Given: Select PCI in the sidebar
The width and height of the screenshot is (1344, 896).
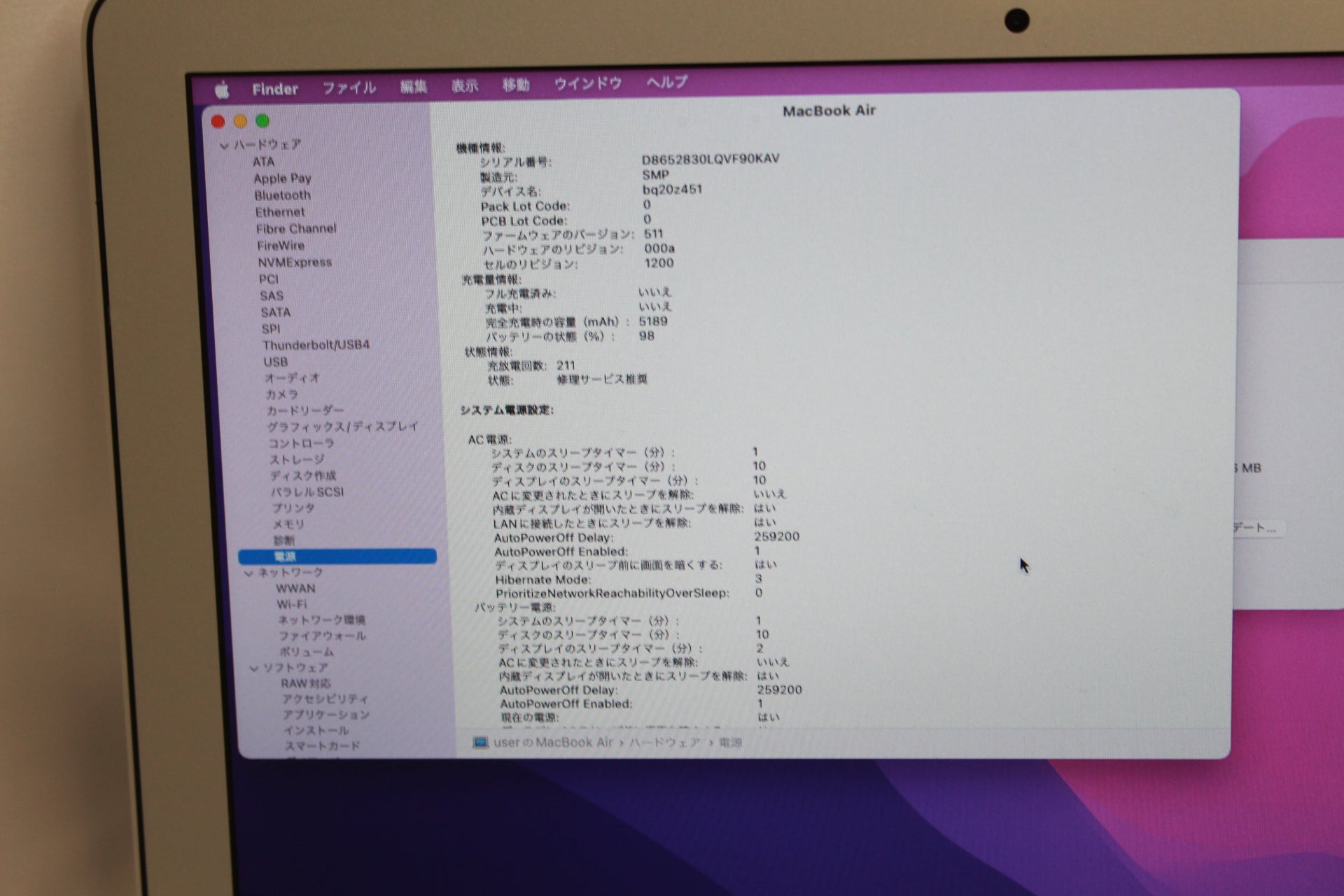Looking at the screenshot, I should 268,279.
